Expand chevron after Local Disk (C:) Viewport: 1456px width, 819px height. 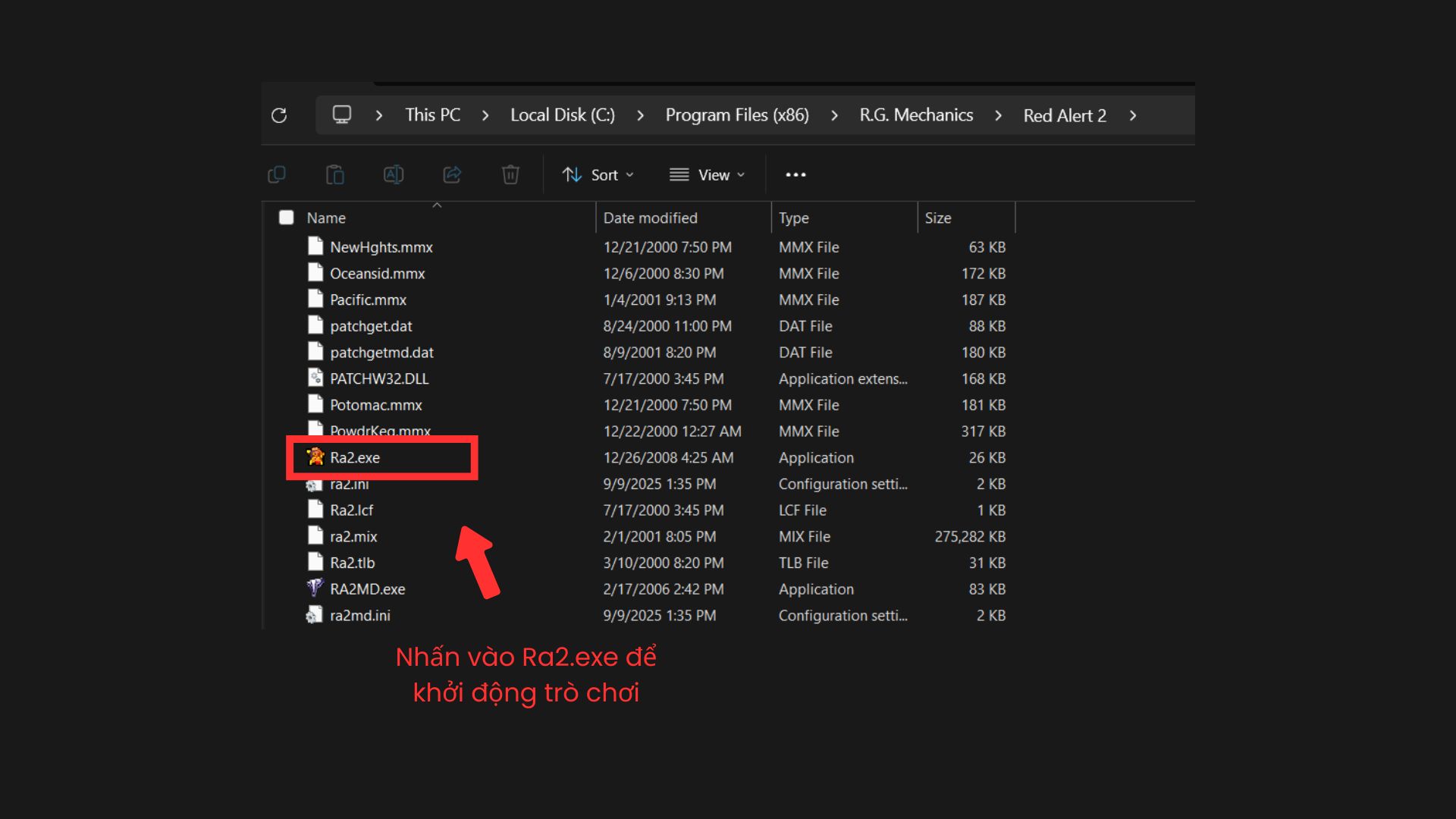(x=640, y=115)
